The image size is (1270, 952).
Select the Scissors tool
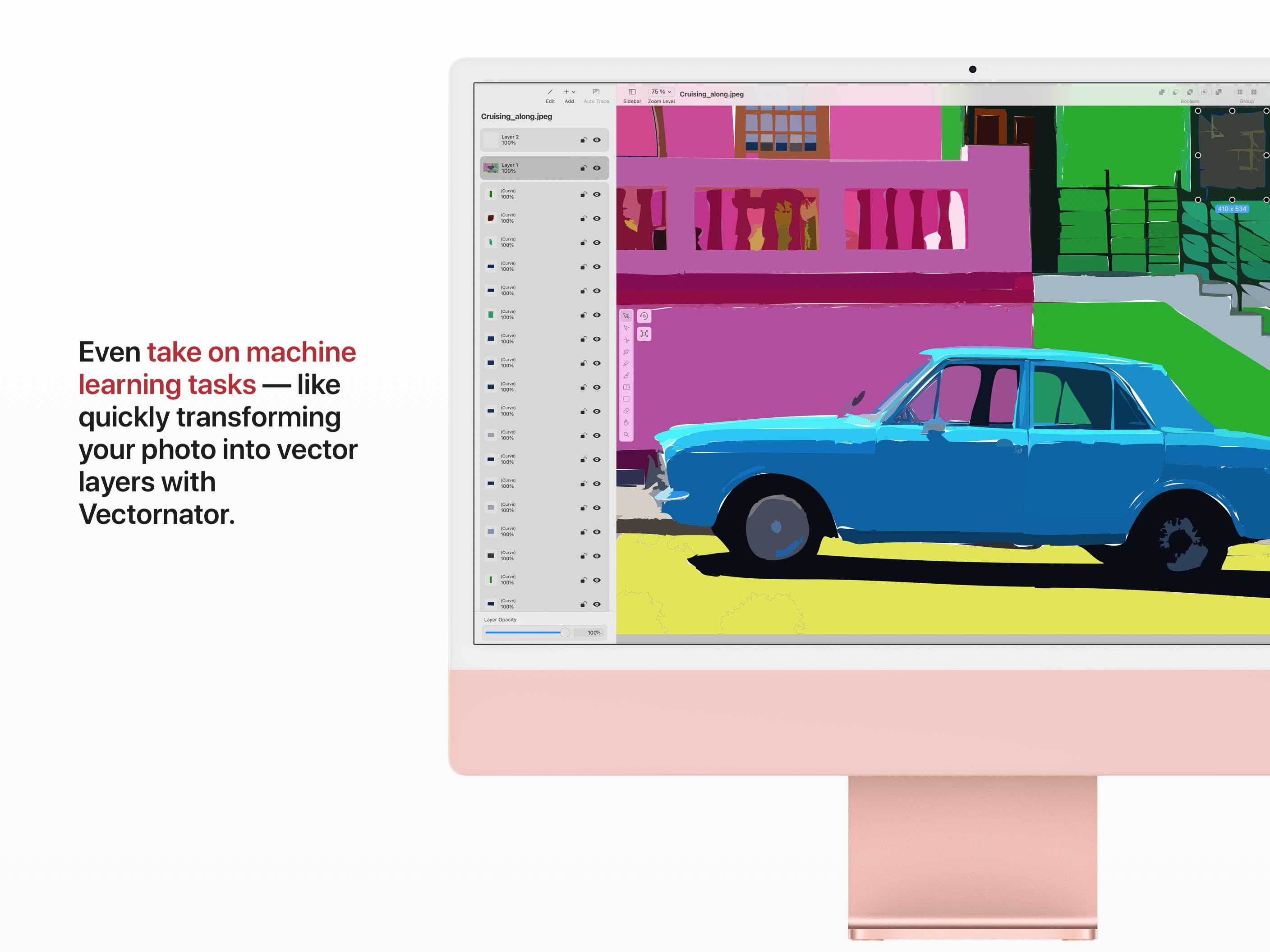point(626,340)
